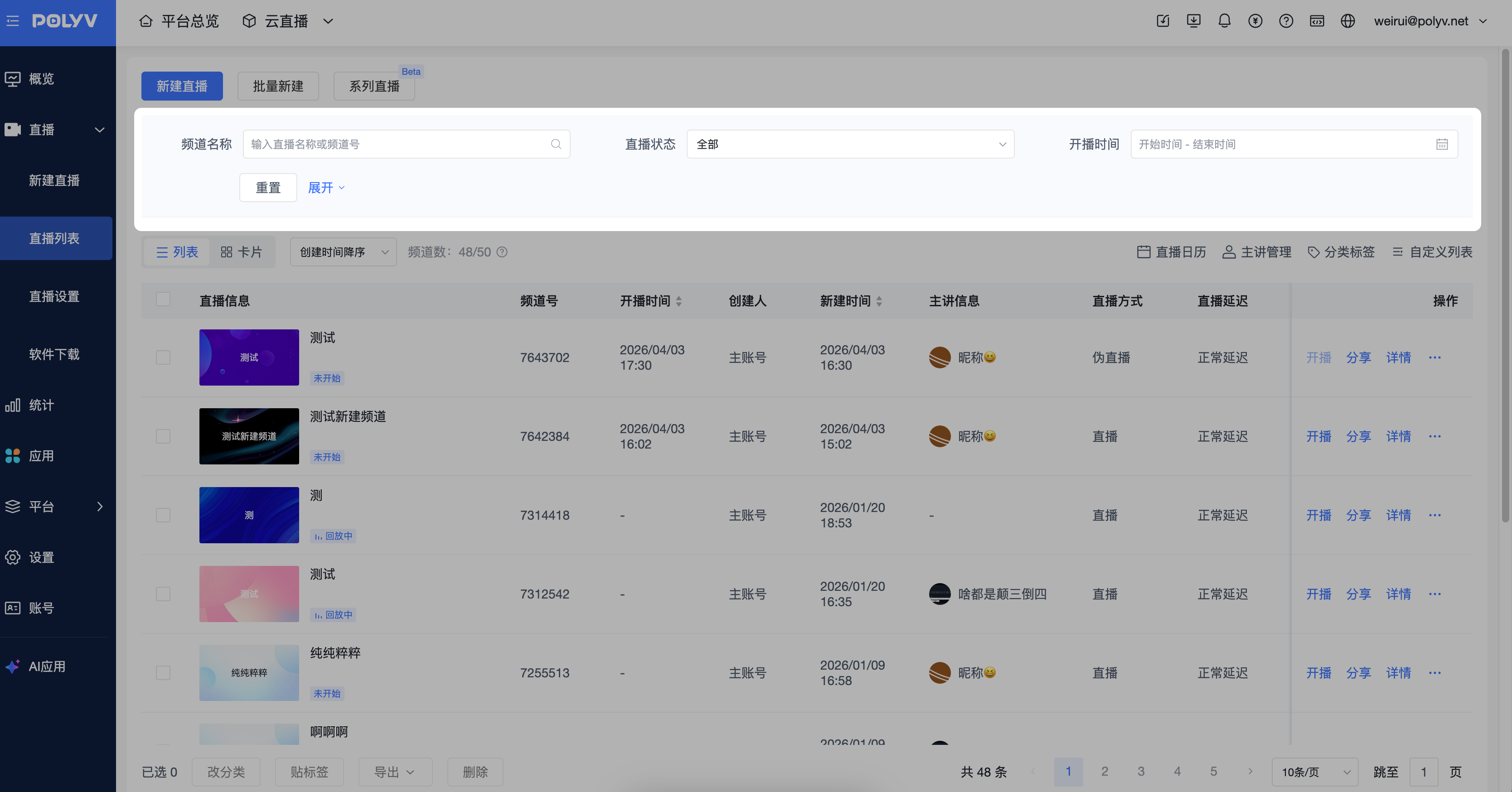Check the row for channel 7314418

pyautogui.click(x=163, y=515)
